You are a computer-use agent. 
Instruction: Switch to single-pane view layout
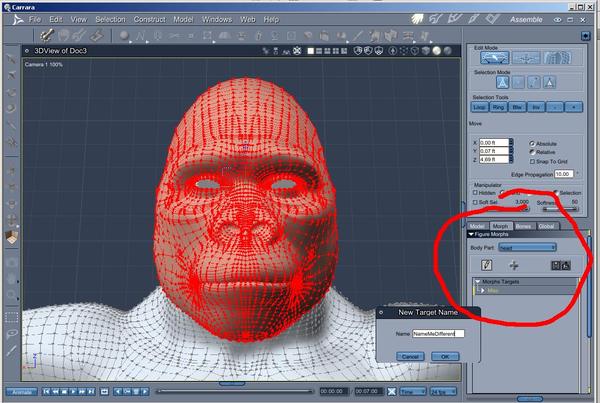point(311,51)
